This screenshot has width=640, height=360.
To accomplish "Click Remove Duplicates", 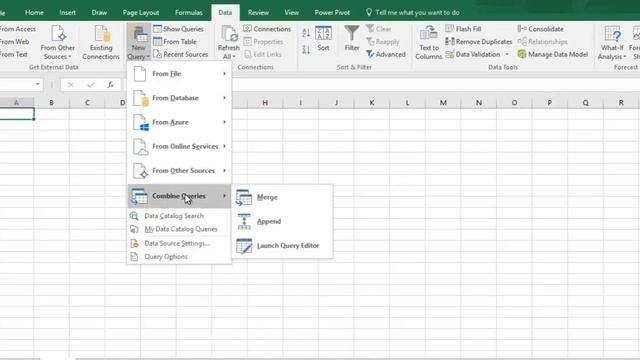I will pos(479,42).
